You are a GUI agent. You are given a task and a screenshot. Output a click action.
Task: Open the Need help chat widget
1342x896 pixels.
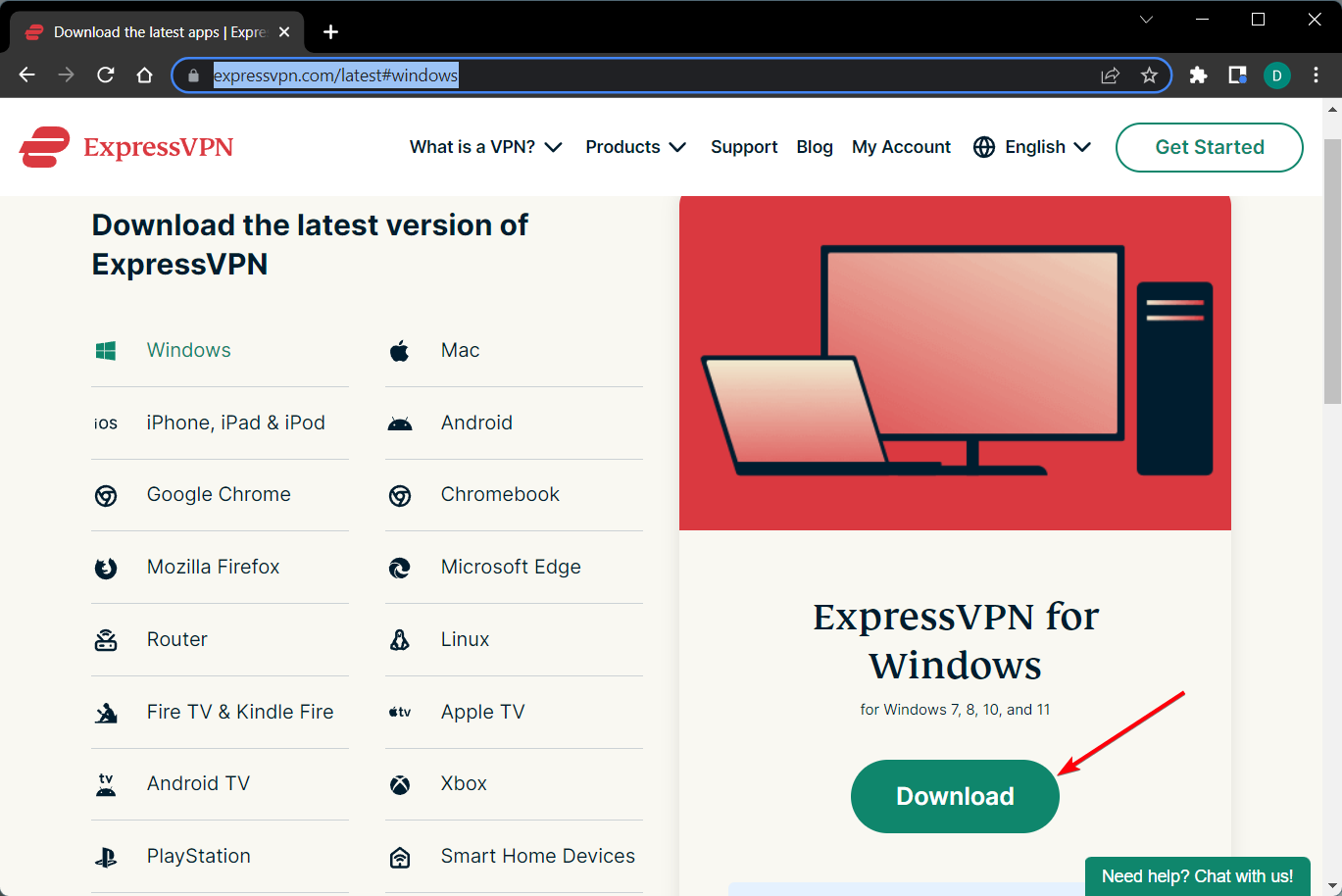(1197, 875)
